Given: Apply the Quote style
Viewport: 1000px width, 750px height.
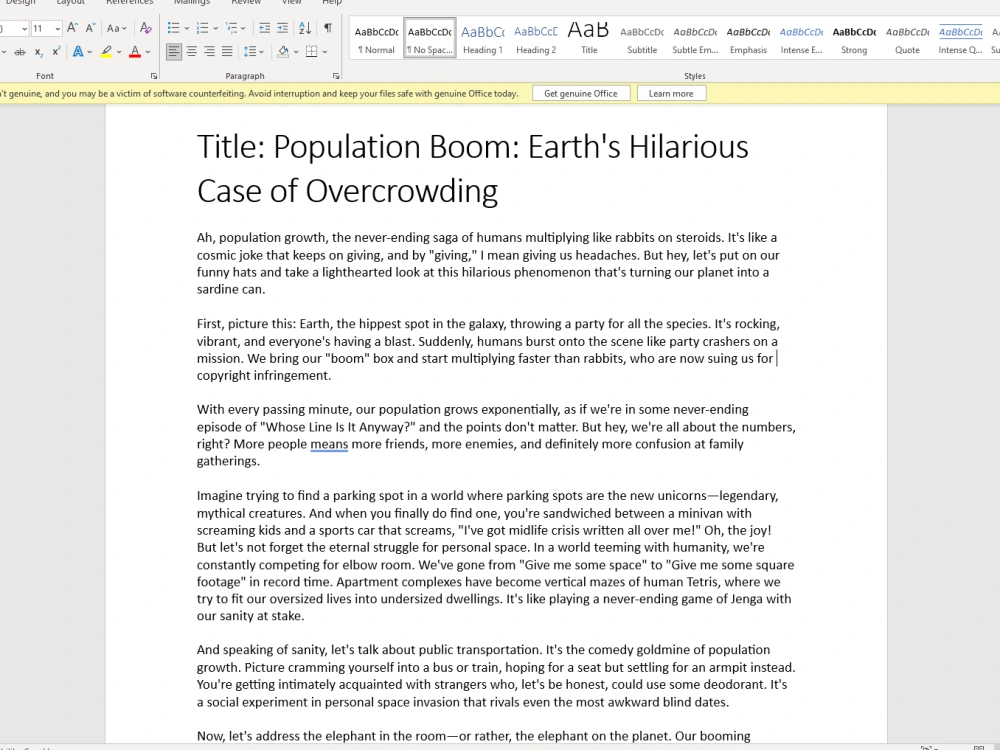Looking at the screenshot, I should (x=907, y=38).
